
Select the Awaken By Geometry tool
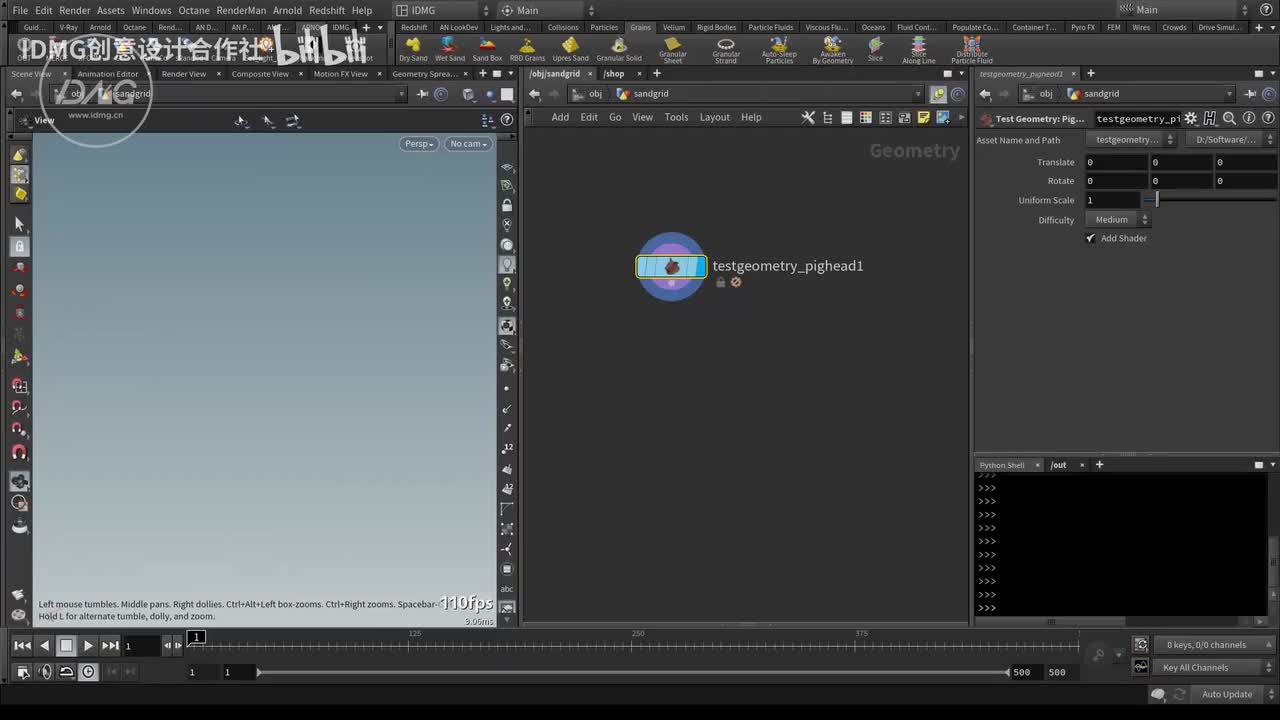pyautogui.click(x=832, y=49)
